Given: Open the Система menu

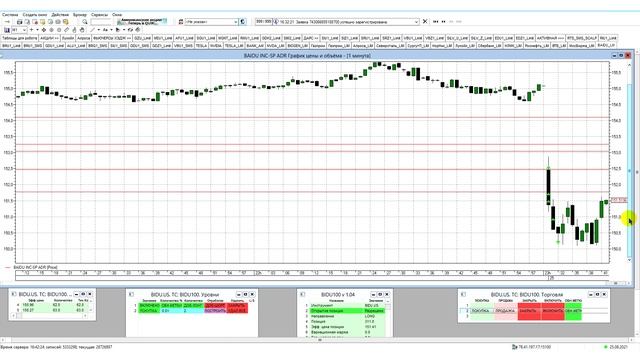Looking at the screenshot, I should (10, 15).
